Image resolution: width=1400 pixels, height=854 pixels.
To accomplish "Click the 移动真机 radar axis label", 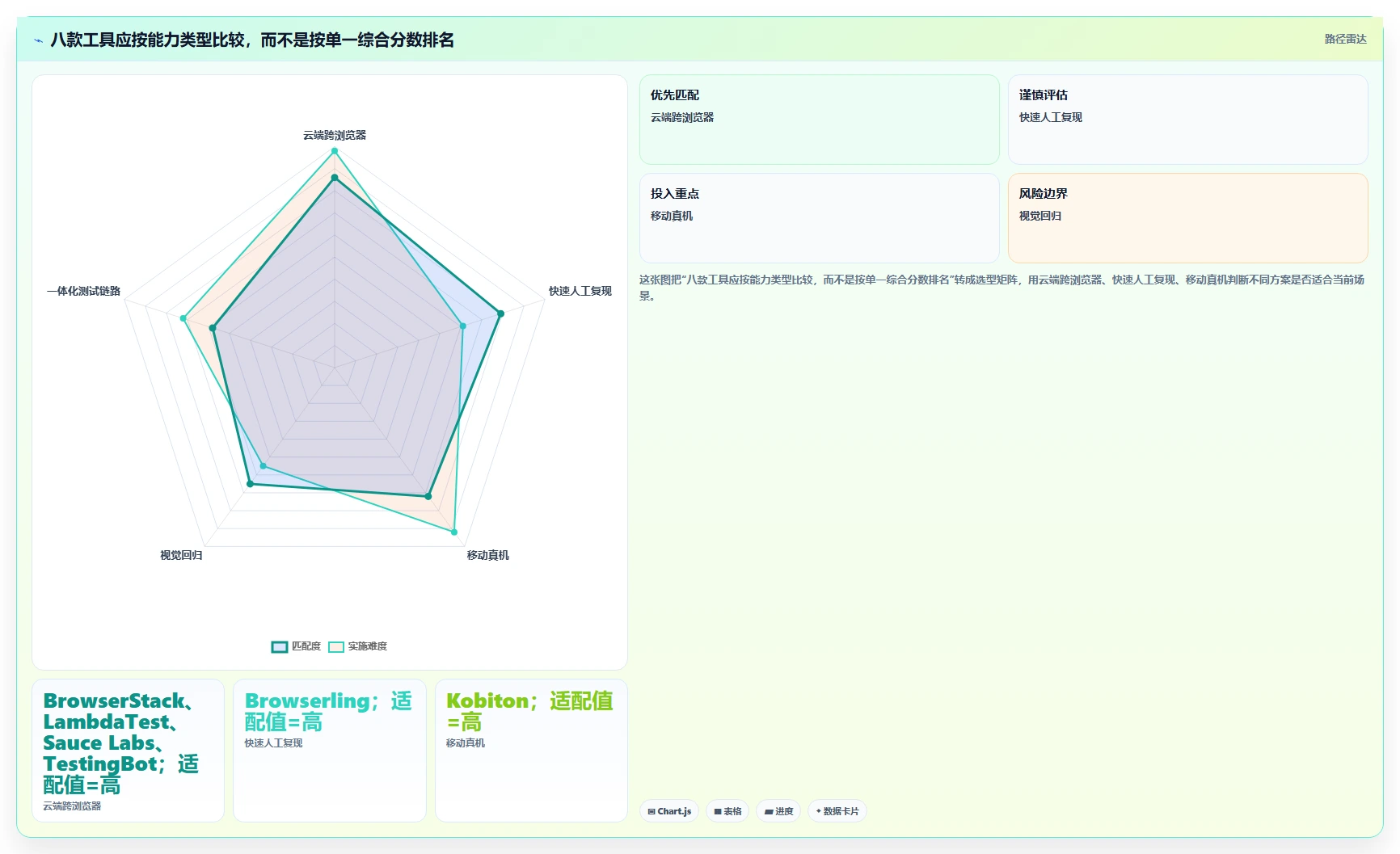I will click(x=488, y=555).
